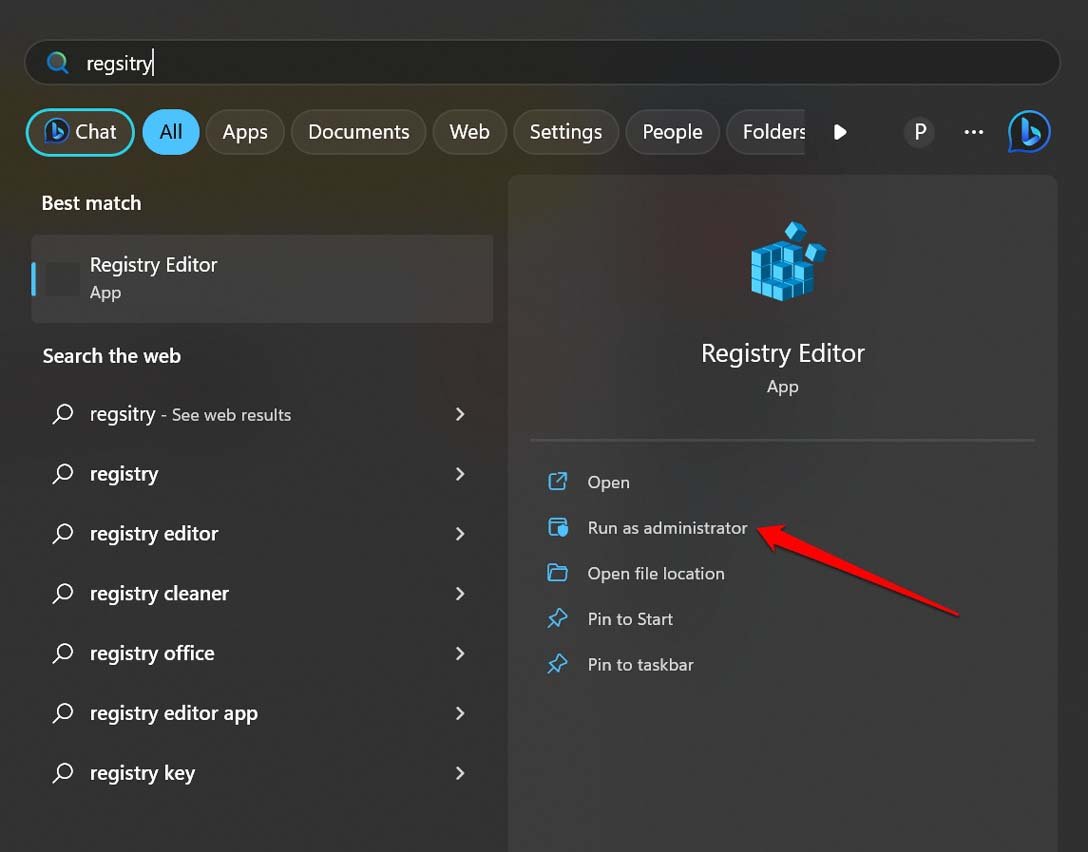The height and width of the screenshot is (852, 1088).
Task: Open the three-dots more options menu
Action: click(974, 132)
